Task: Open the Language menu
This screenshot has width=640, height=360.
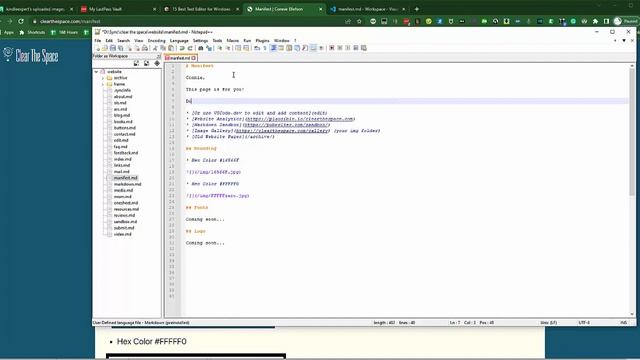Action: point(179,41)
